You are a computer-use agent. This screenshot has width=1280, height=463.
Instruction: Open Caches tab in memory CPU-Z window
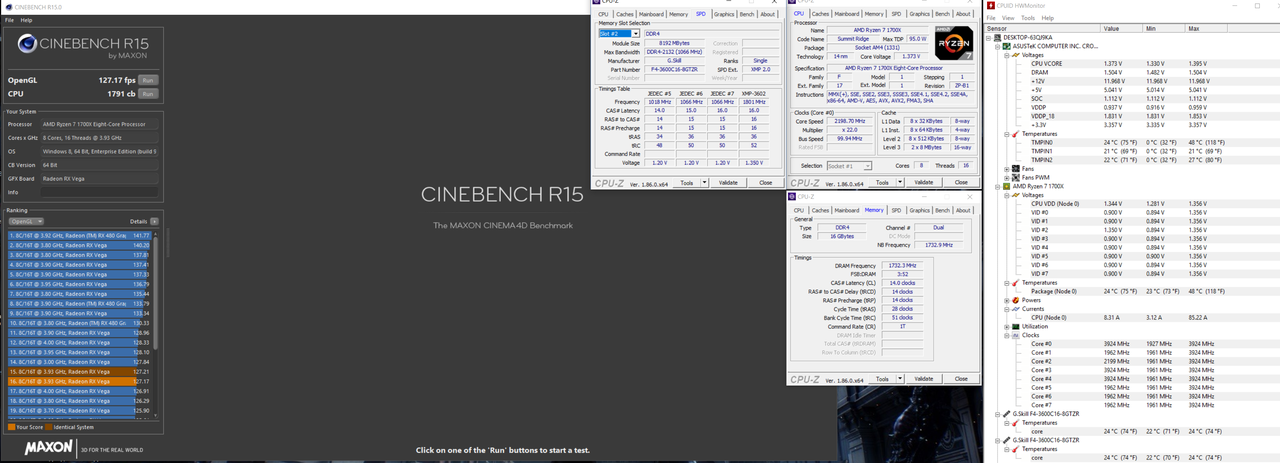click(820, 210)
